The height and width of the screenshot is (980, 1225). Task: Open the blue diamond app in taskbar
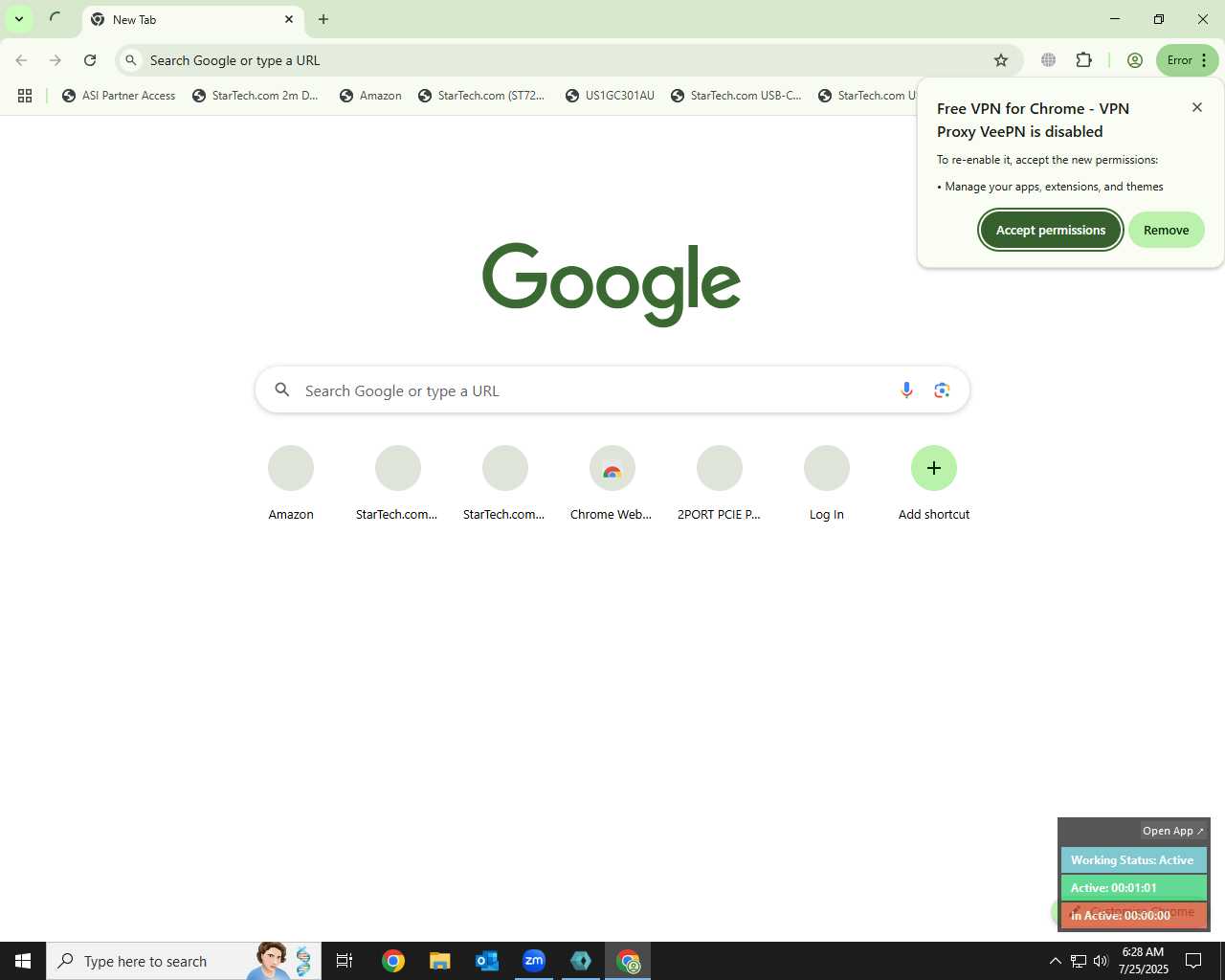pos(581,961)
